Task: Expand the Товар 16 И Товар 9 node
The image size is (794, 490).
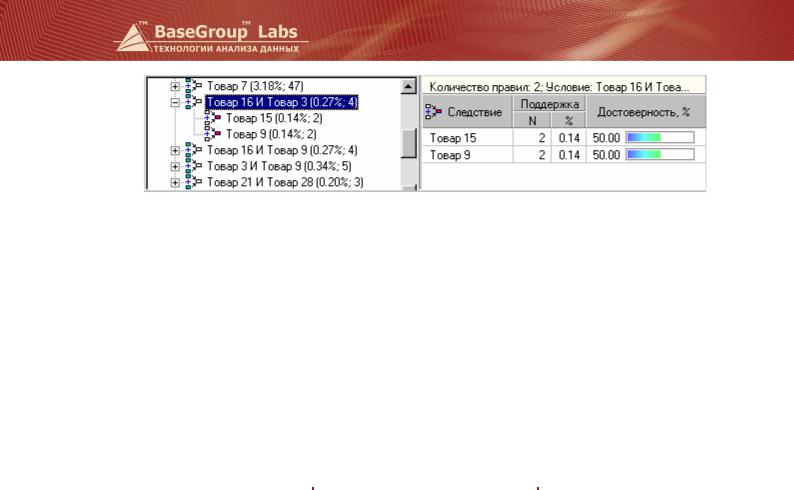Action: [175, 150]
